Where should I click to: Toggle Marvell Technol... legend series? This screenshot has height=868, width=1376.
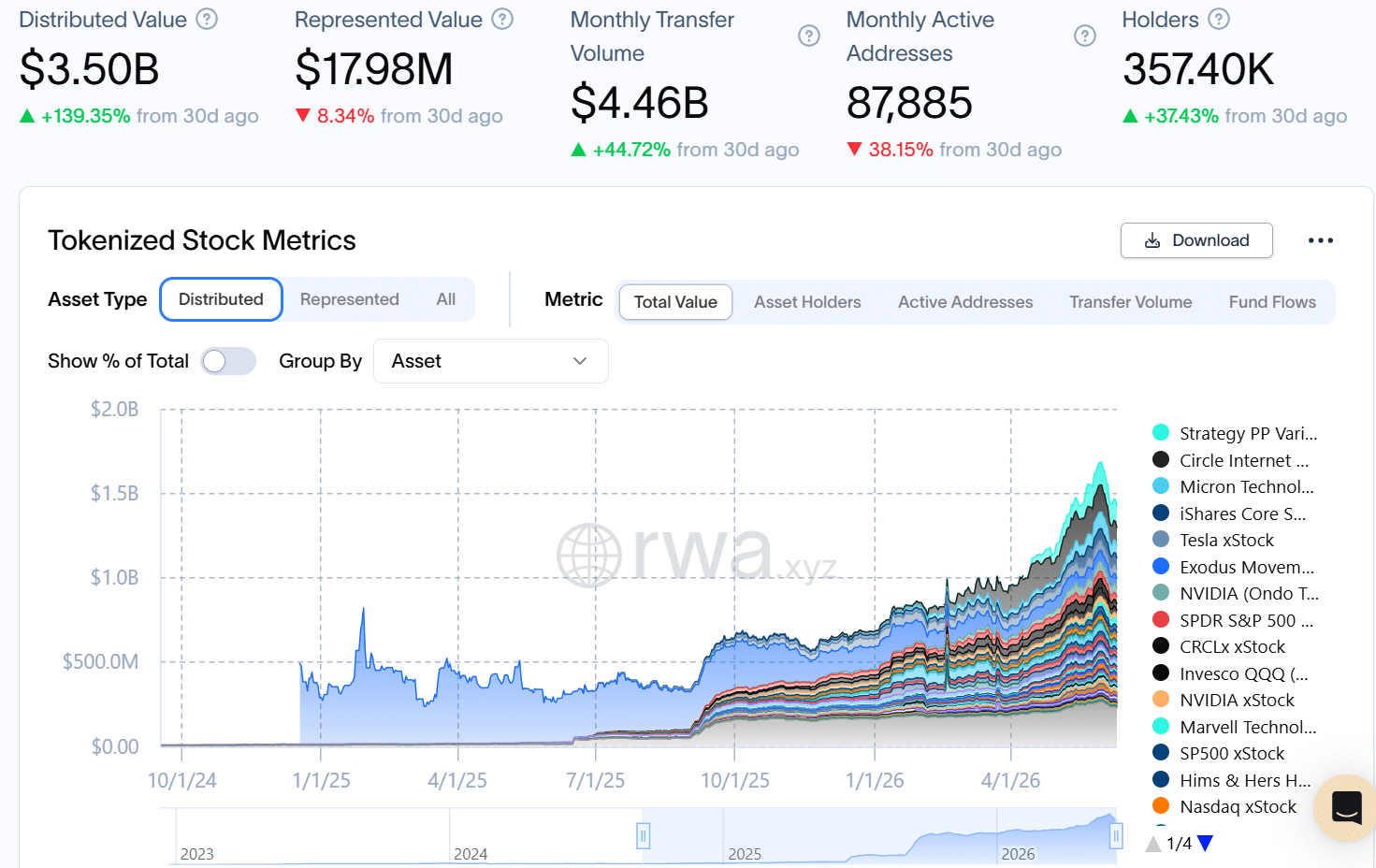click(x=1235, y=726)
